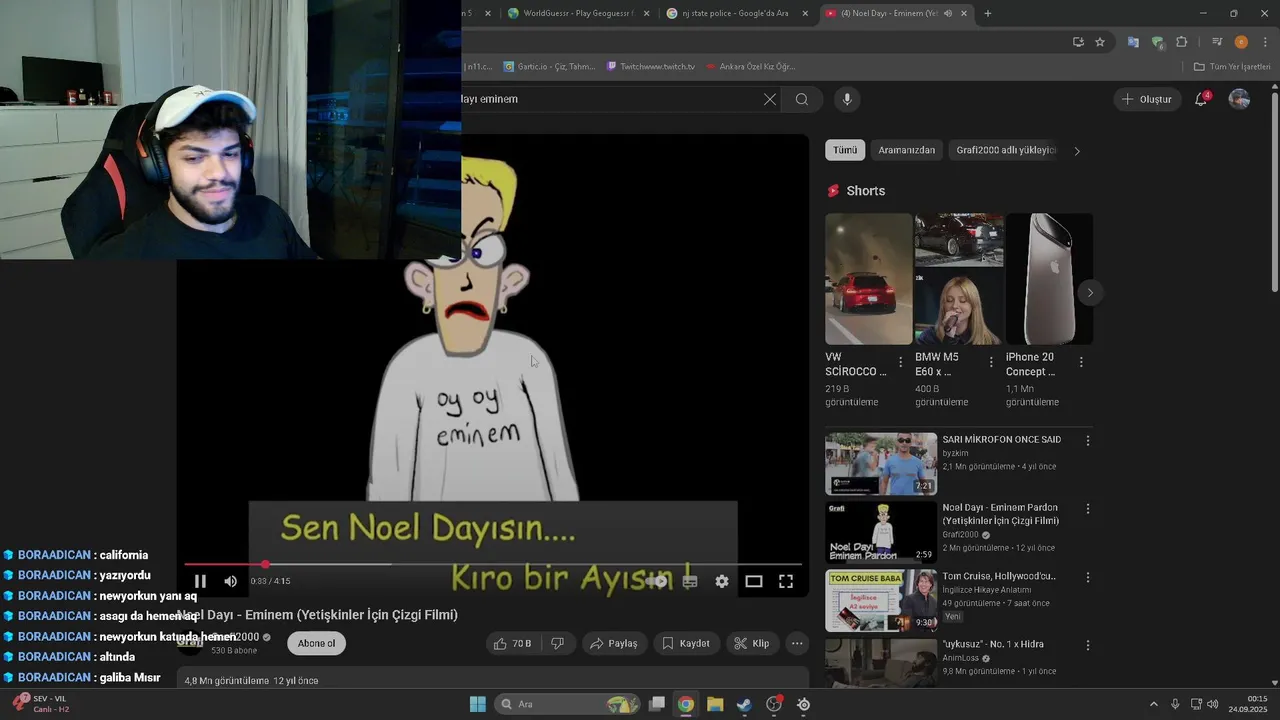Screen dimensions: 1280x720
Task: Open SARI MİKROFON ONCE SAID video
Action: coord(881,464)
